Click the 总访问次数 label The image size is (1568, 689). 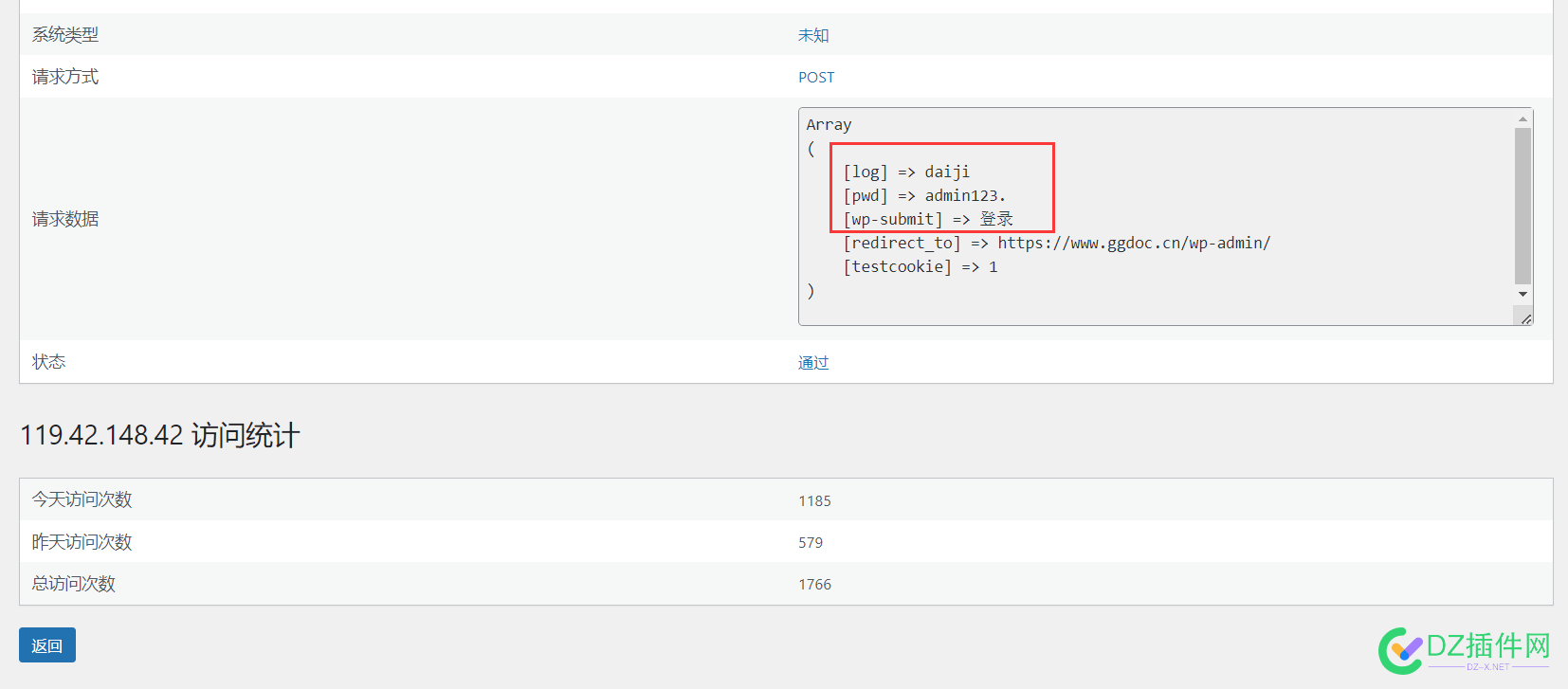pyautogui.click(x=74, y=584)
